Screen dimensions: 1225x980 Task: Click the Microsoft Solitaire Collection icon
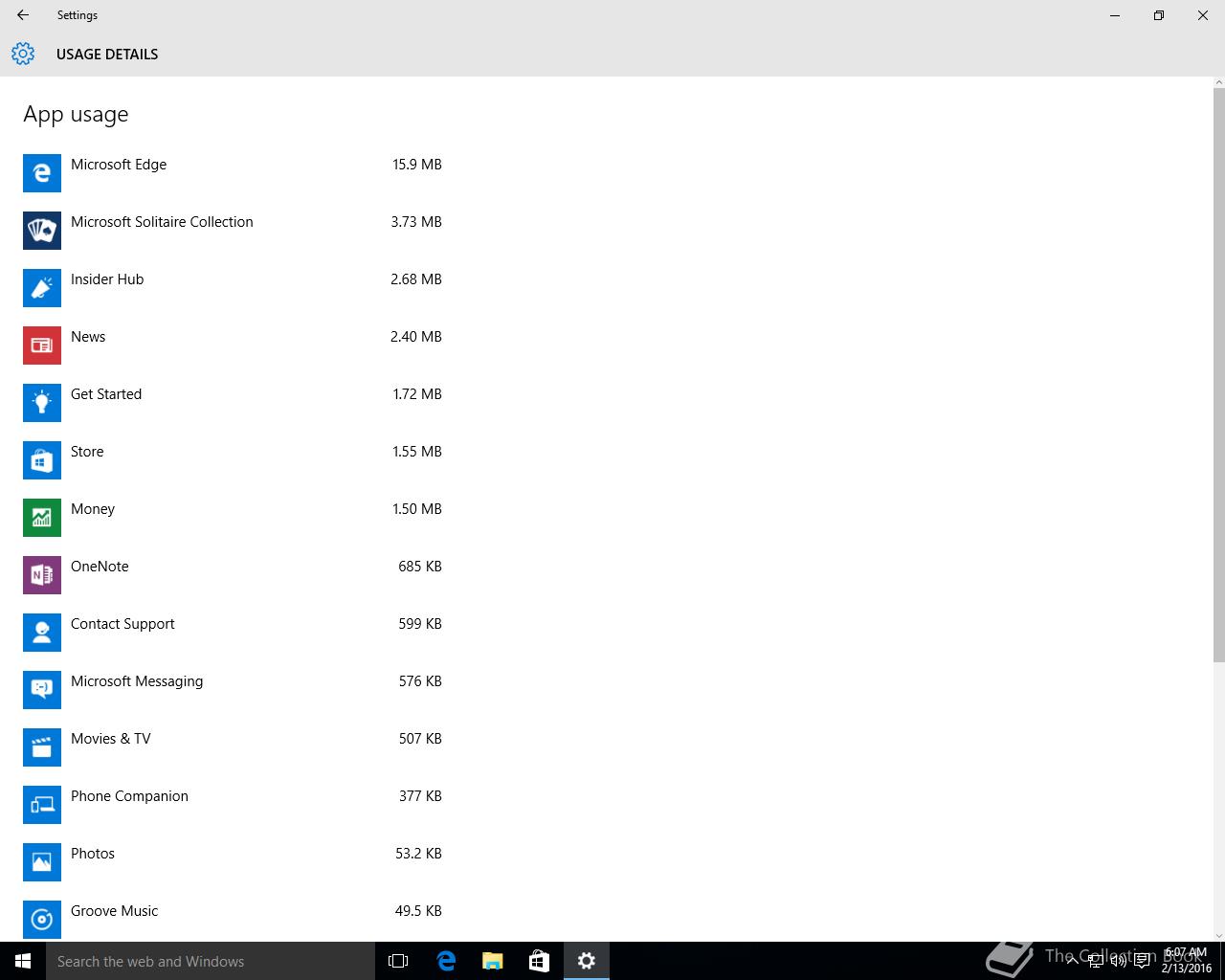[x=42, y=231]
